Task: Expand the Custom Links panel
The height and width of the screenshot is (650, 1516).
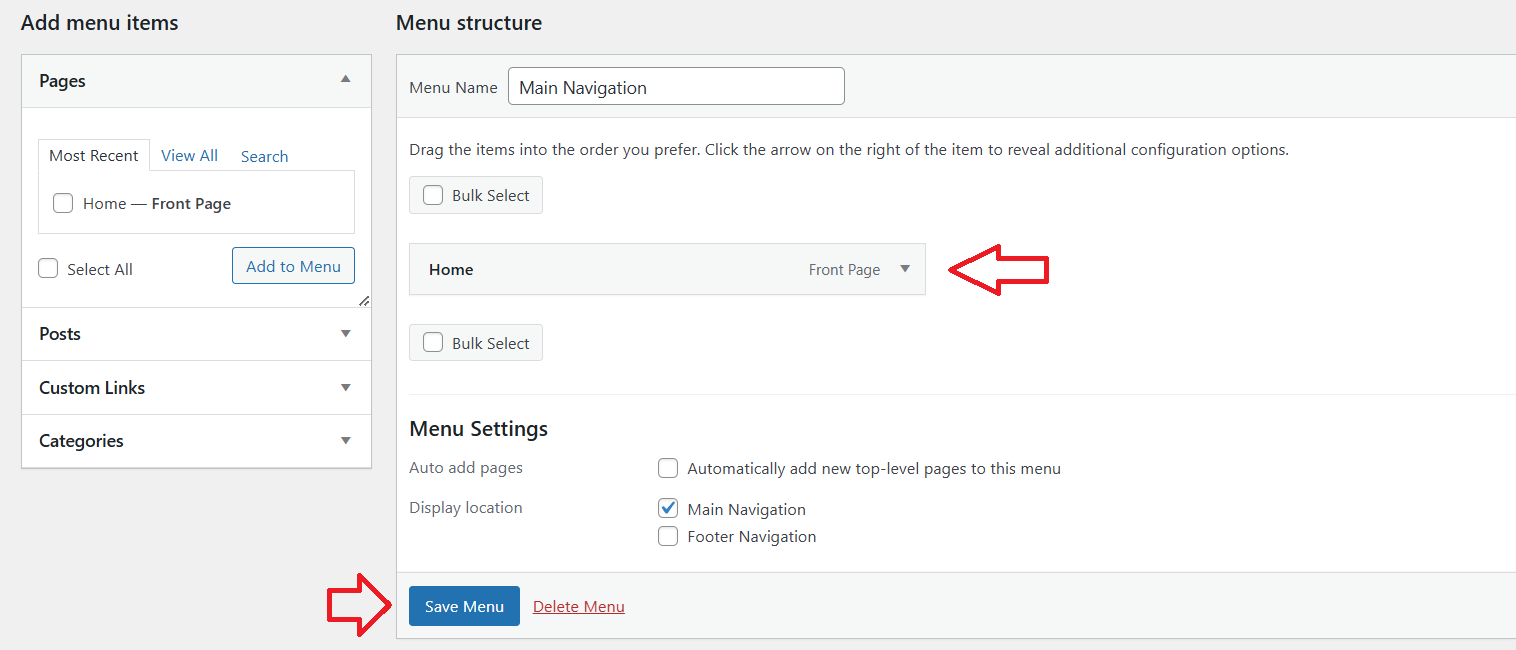Action: [346, 388]
